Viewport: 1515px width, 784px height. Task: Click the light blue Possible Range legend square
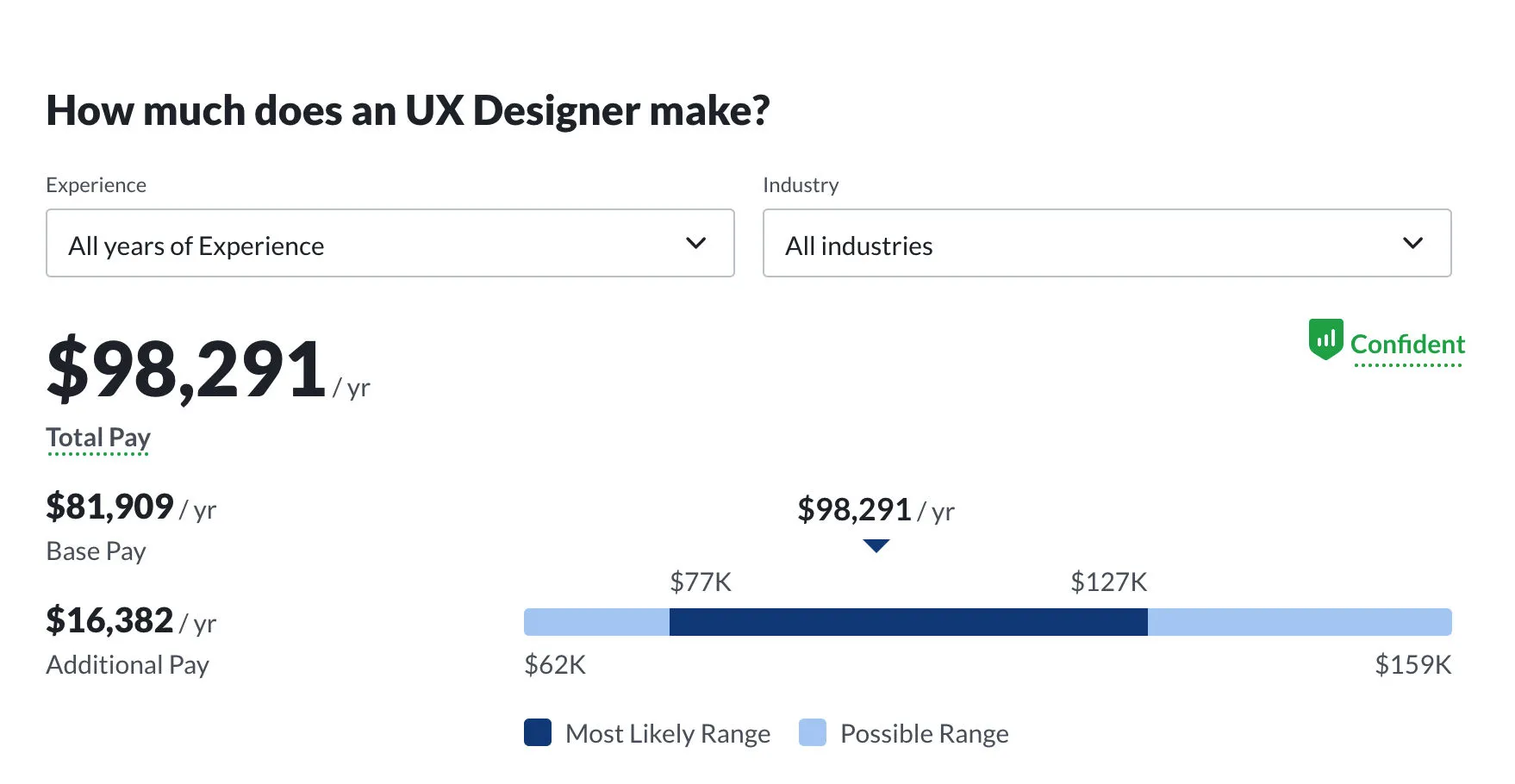[813, 733]
